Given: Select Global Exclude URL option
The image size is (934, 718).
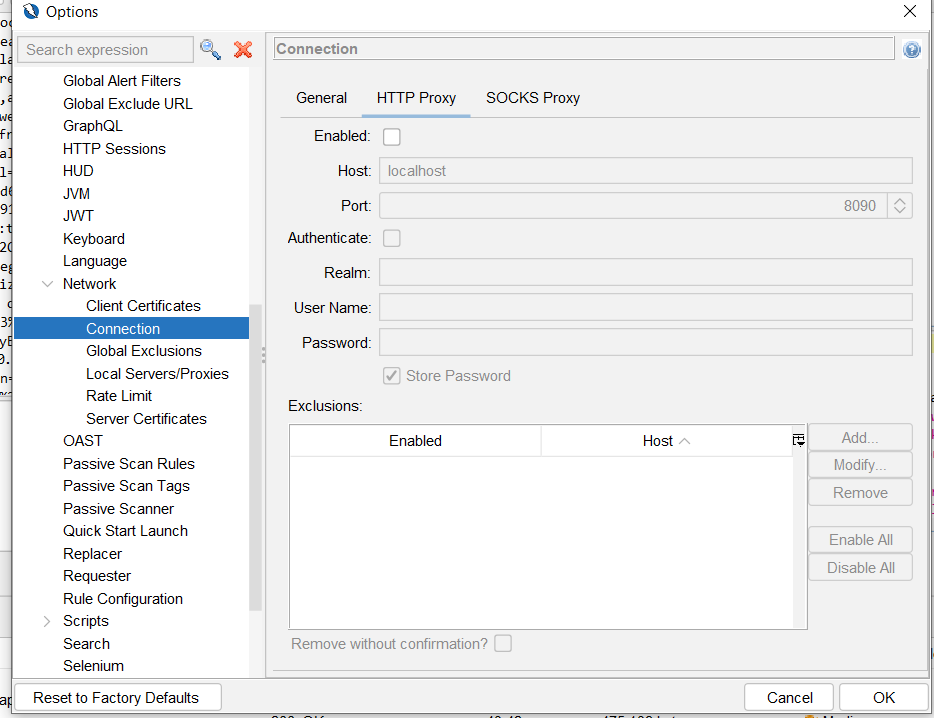Looking at the screenshot, I should pos(127,104).
